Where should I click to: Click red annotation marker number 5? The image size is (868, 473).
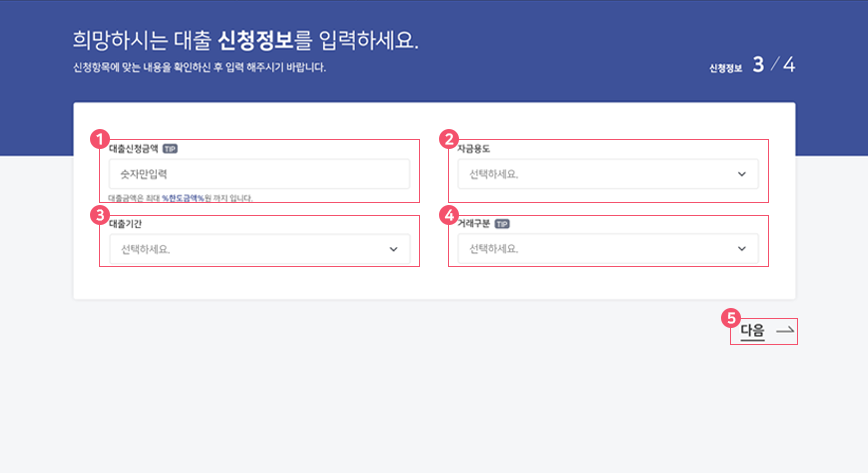click(x=730, y=318)
